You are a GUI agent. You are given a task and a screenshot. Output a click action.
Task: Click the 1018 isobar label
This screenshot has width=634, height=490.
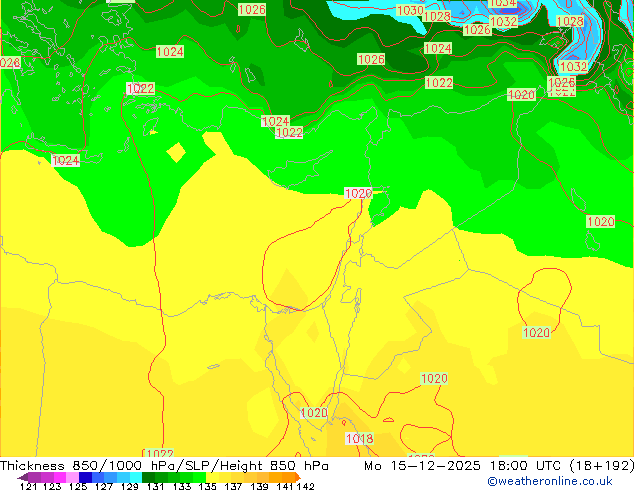tap(359, 438)
